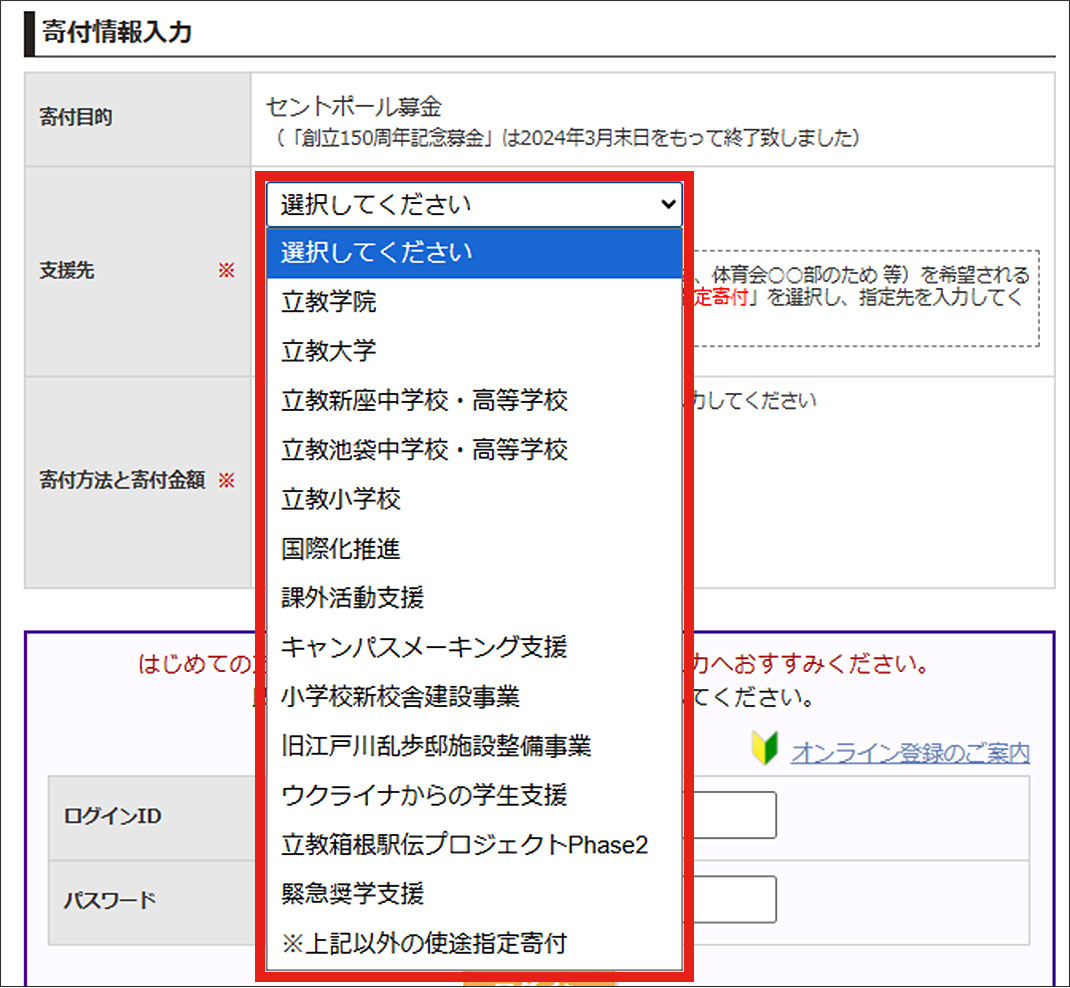The width and height of the screenshot is (1070, 988).
Task: Click the ログインID label
Action: tap(112, 816)
